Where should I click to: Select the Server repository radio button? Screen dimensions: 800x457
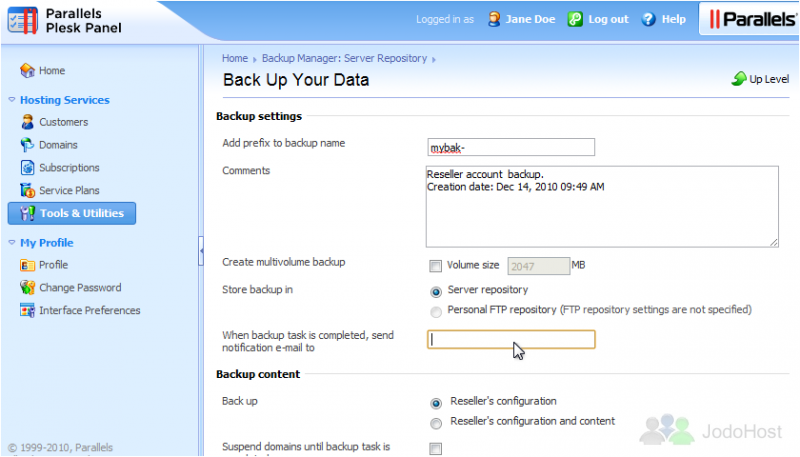(x=435, y=292)
